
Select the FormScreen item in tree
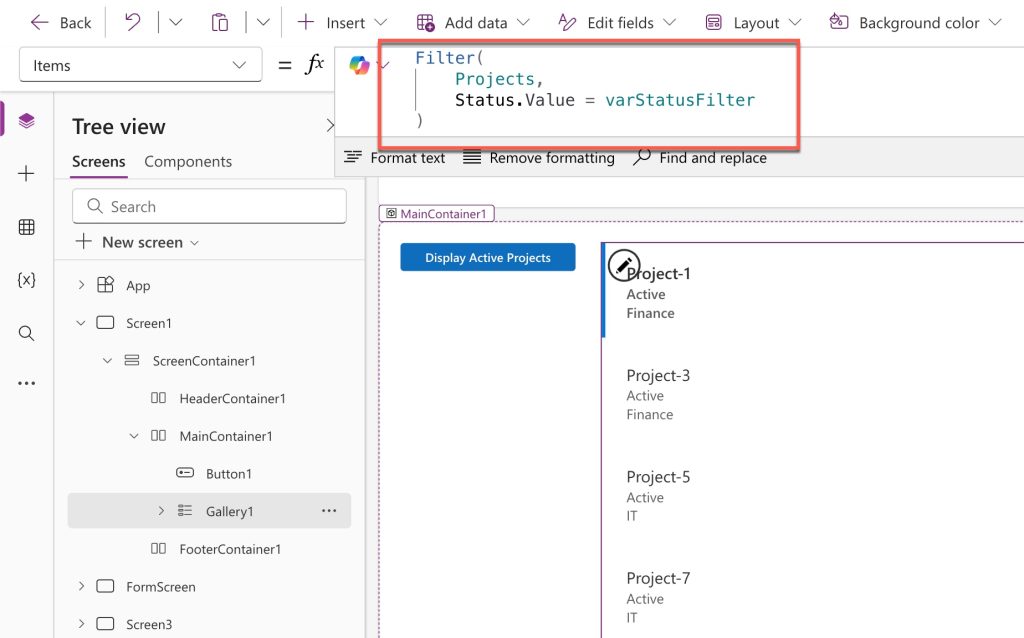(x=161, y=586)
